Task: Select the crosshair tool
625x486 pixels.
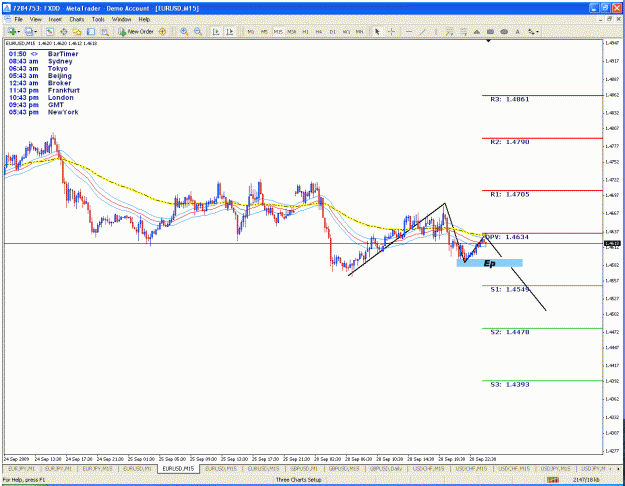Action: pos(391,31)
